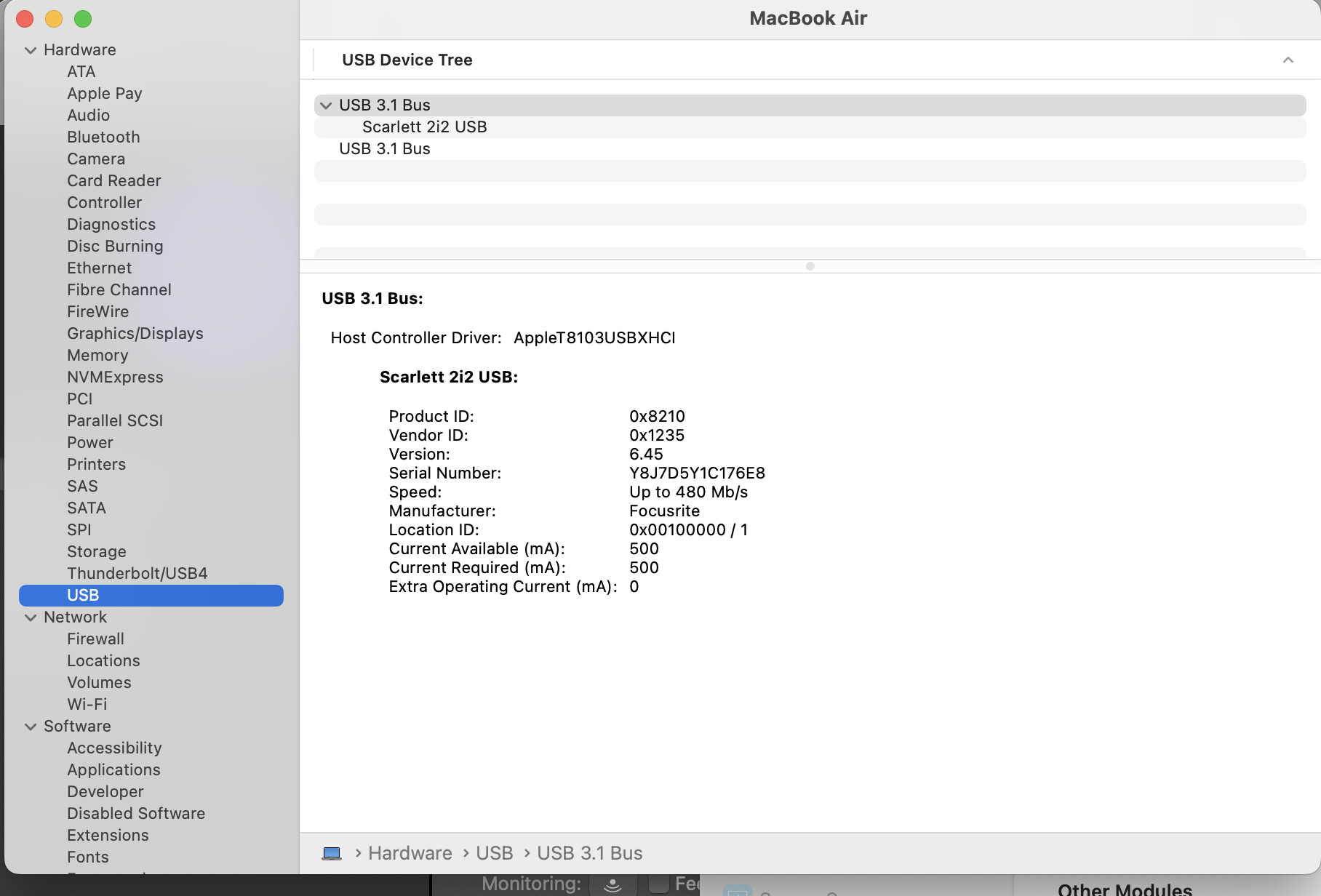Select the highlighted USB sidebar item
The image size is (1321, 896).
151,595
